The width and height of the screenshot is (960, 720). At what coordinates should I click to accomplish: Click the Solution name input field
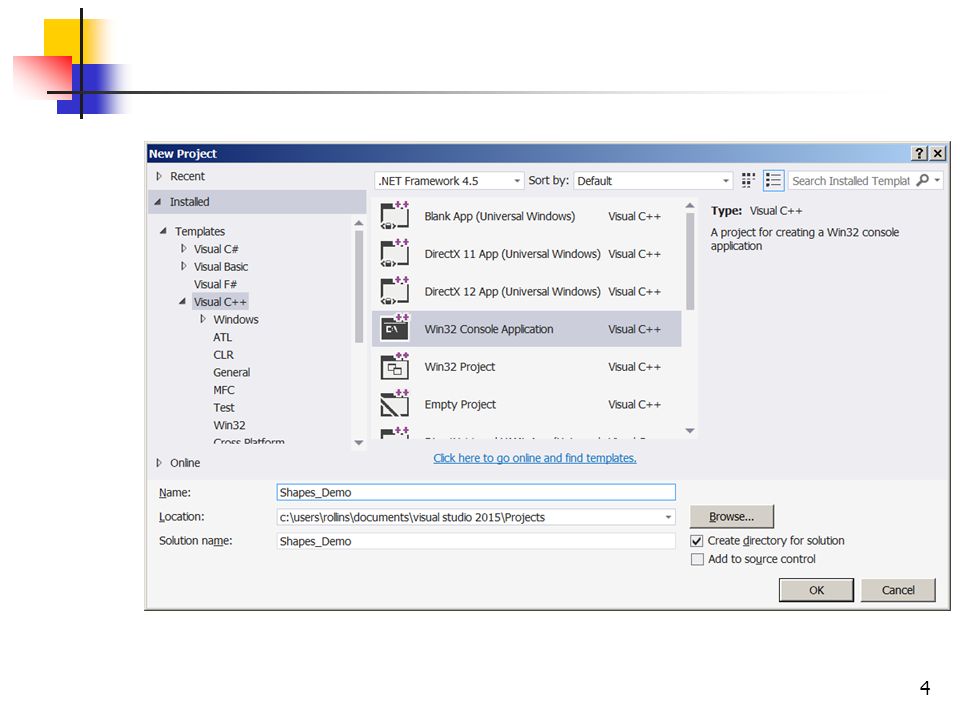[x=476, y=541]
